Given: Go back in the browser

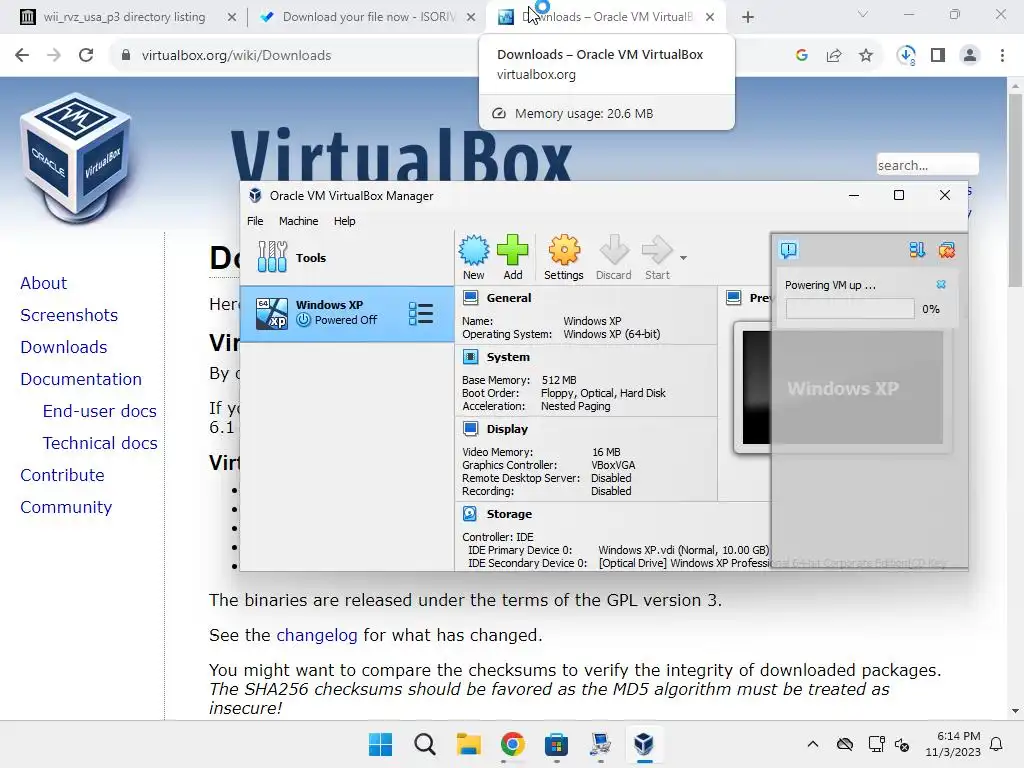Looking at the screenshot, I should [x=22, y=56].
